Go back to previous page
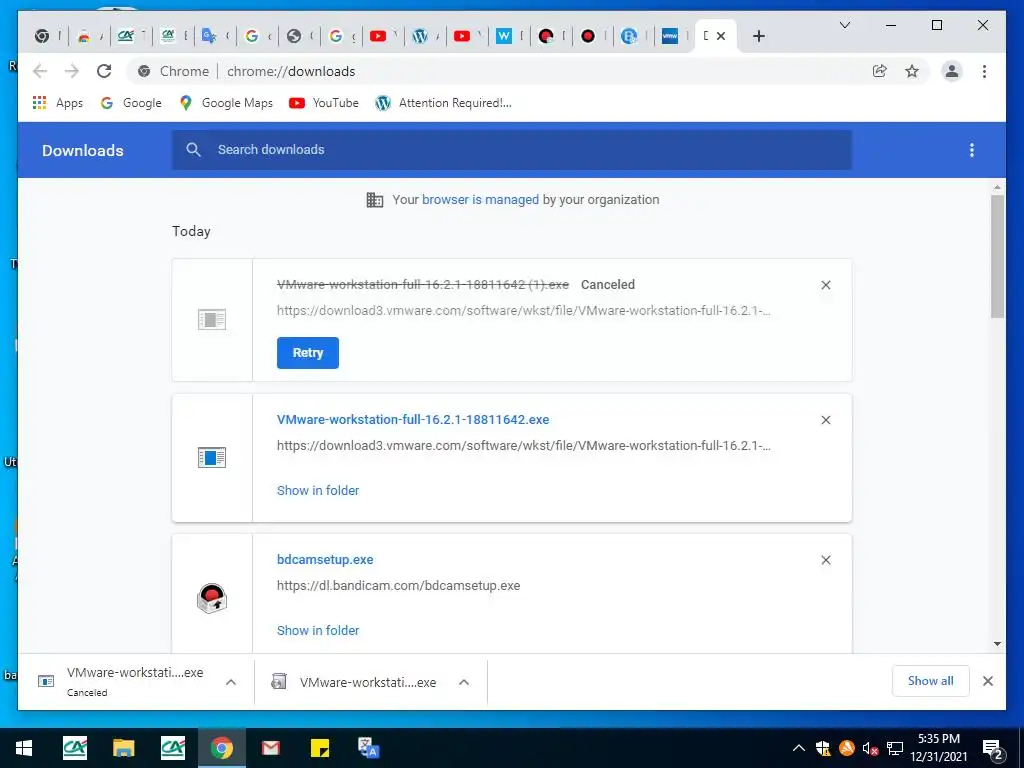Image resolution: width=1024 pixels, height=768 pixels. click(x=40, y=71)
